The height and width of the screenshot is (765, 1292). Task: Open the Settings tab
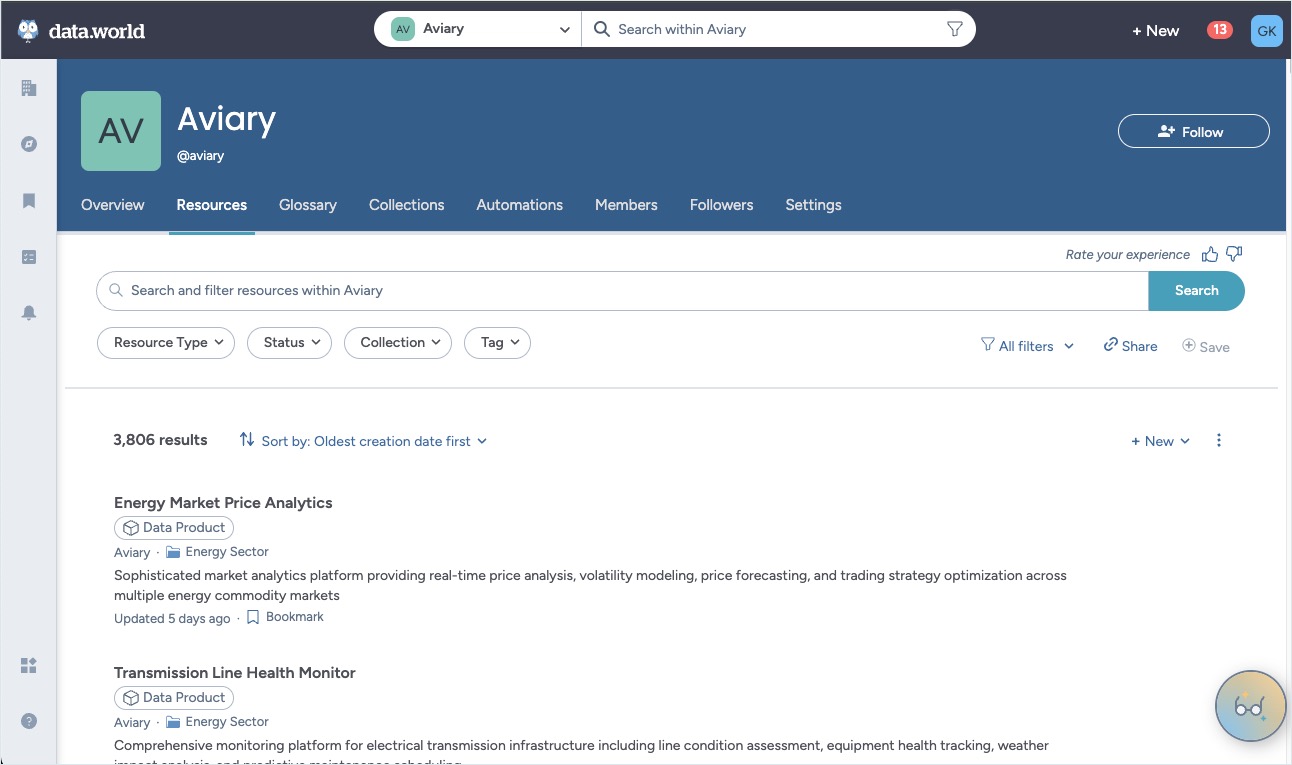pyautogui.click(x=814, y=205)
